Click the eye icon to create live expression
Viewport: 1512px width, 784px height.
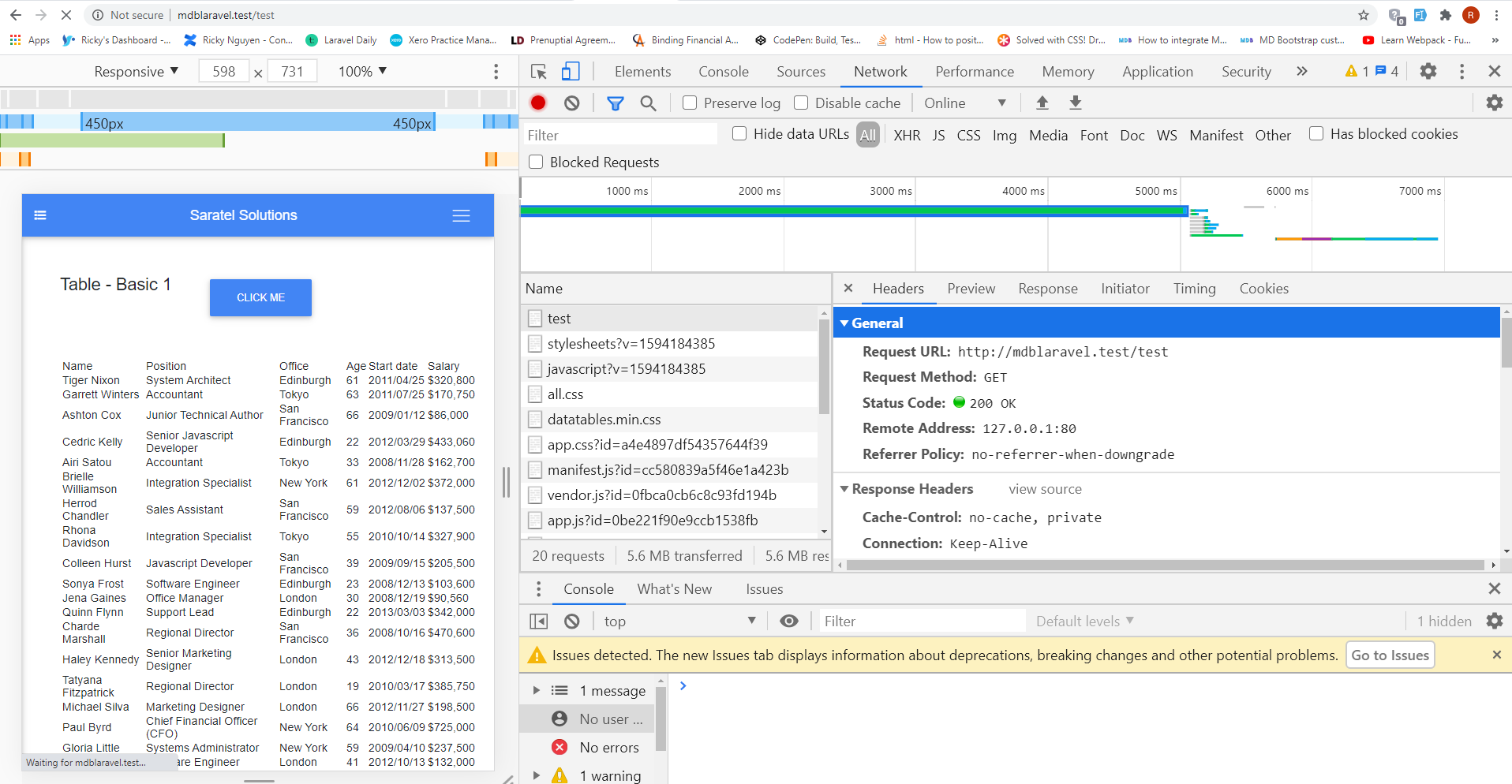789,621
